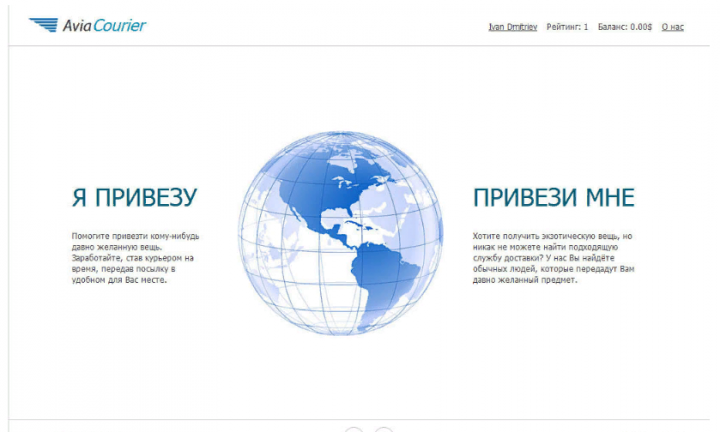Open the "О нас" link
720x432 pixels.
pos(672,27)
